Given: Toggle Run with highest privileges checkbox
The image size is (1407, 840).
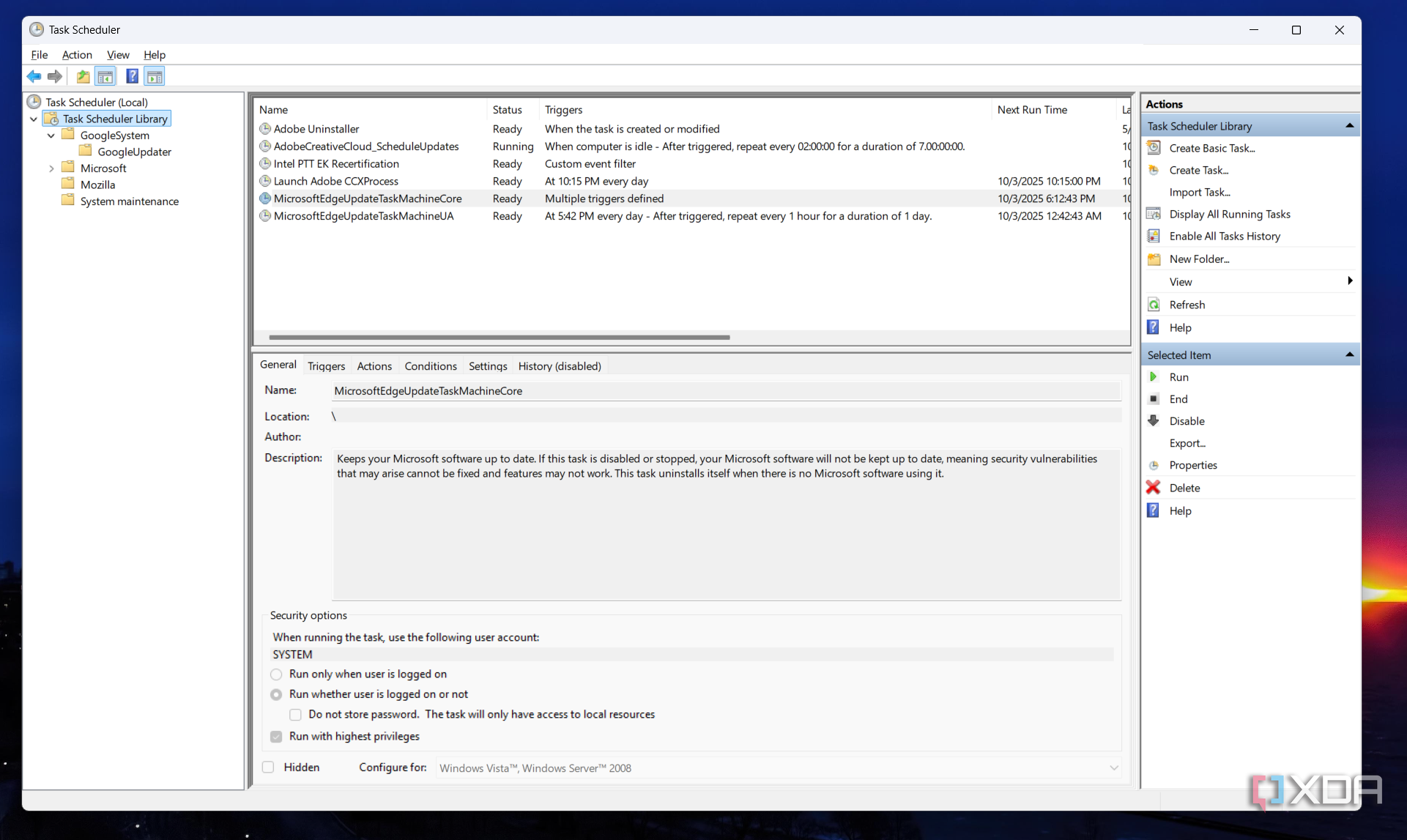Looking at the screenshot, I should 276,737.
